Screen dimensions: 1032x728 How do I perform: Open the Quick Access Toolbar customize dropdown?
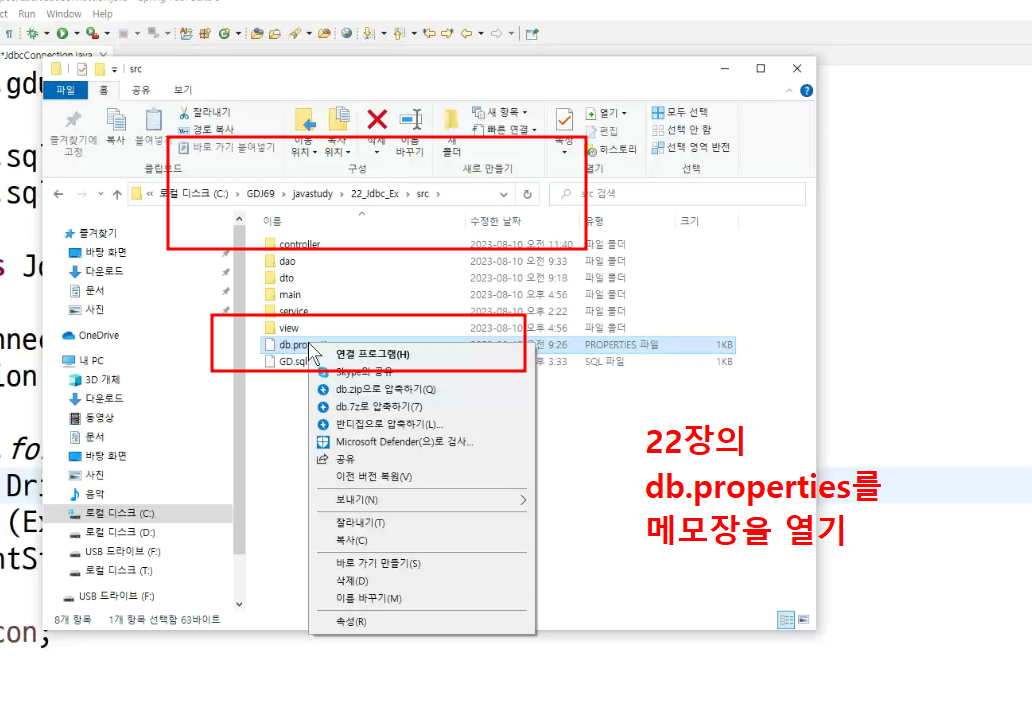(x=114, y=69)
